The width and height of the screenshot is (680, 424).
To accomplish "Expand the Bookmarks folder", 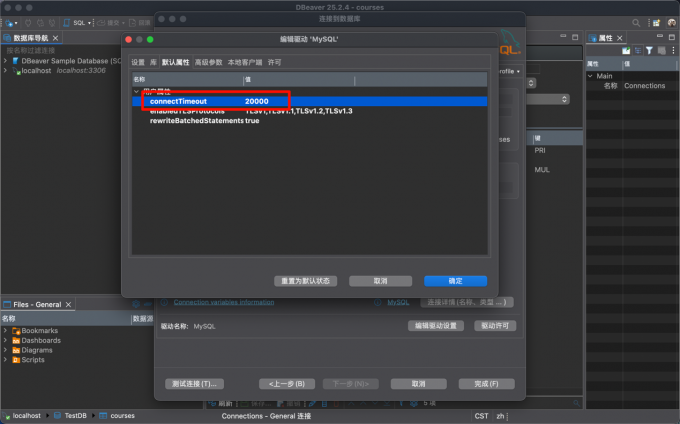I will 5,330.
